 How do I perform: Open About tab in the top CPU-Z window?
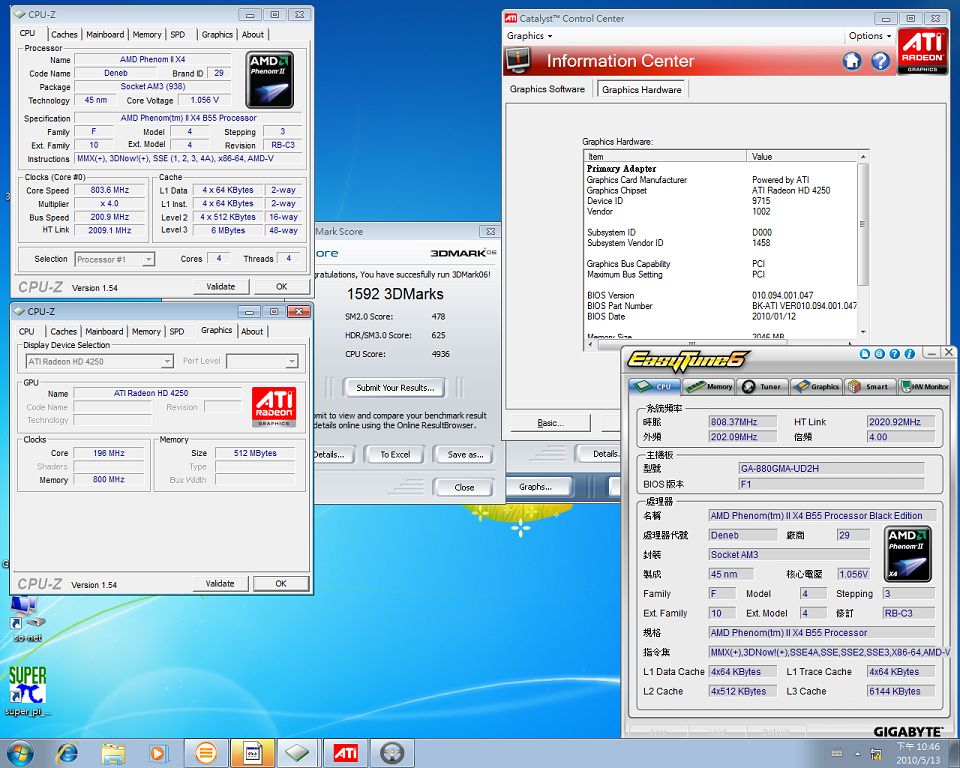click(x=253, y=34)
